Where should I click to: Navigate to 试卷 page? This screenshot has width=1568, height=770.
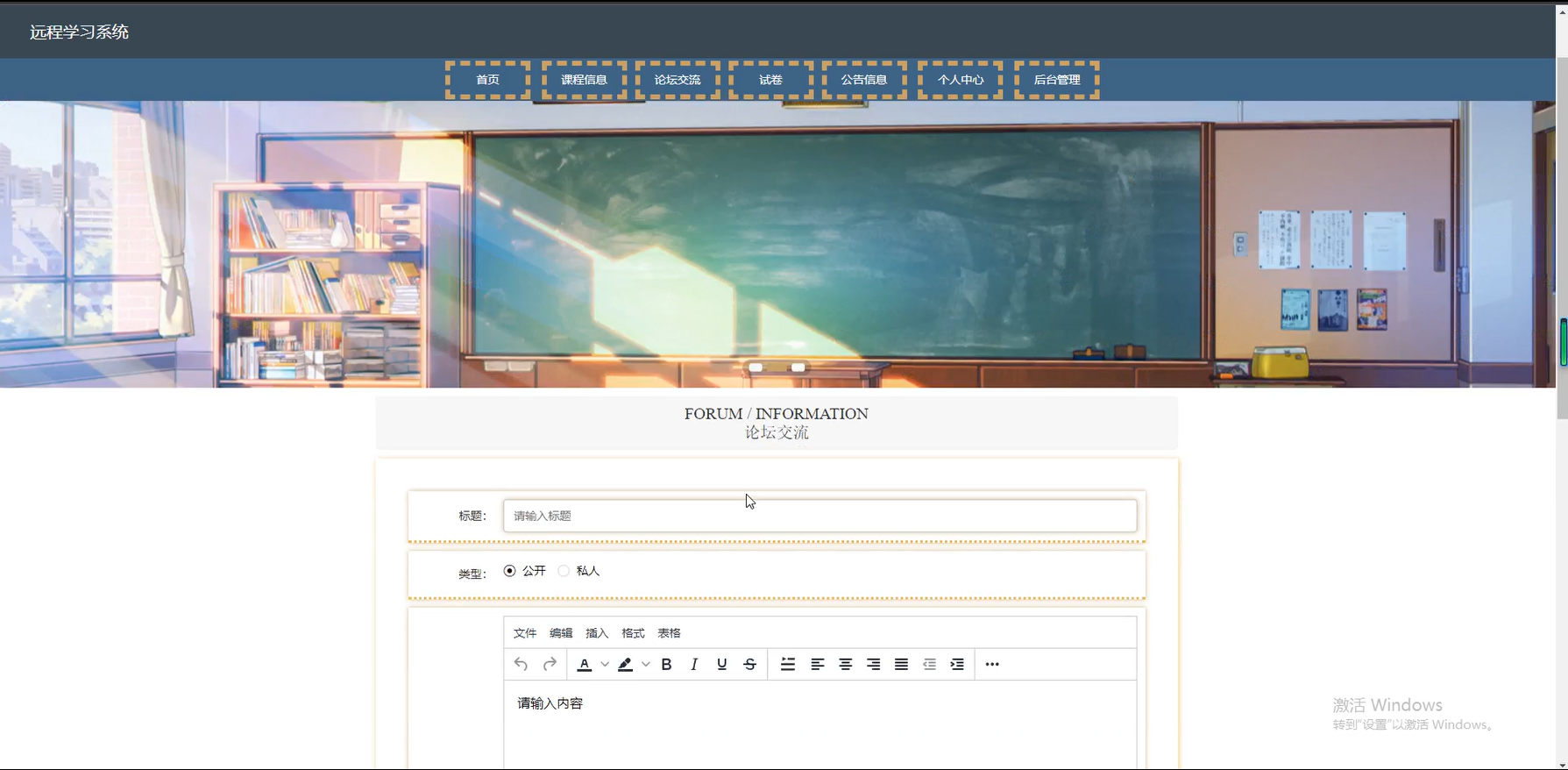pyautogui.click(x=770, y=80)
